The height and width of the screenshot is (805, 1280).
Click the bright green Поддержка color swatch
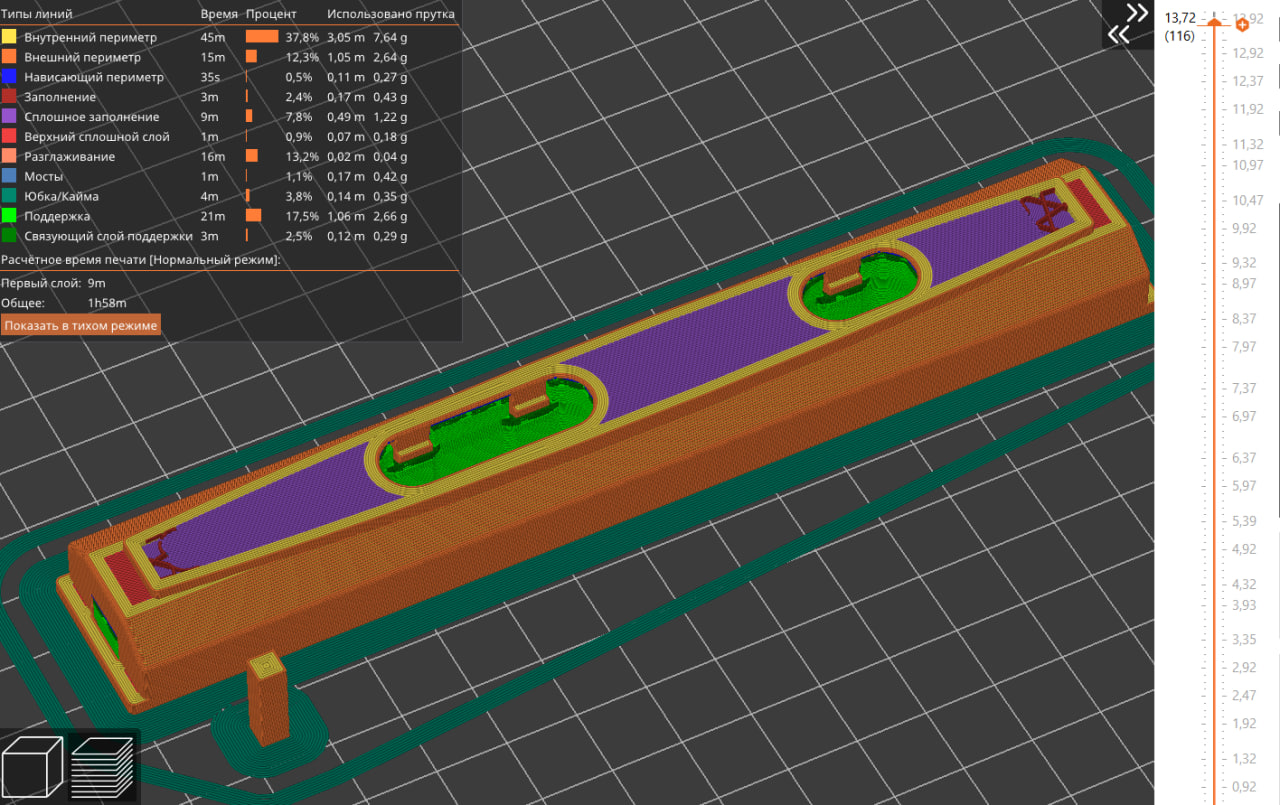9,217
